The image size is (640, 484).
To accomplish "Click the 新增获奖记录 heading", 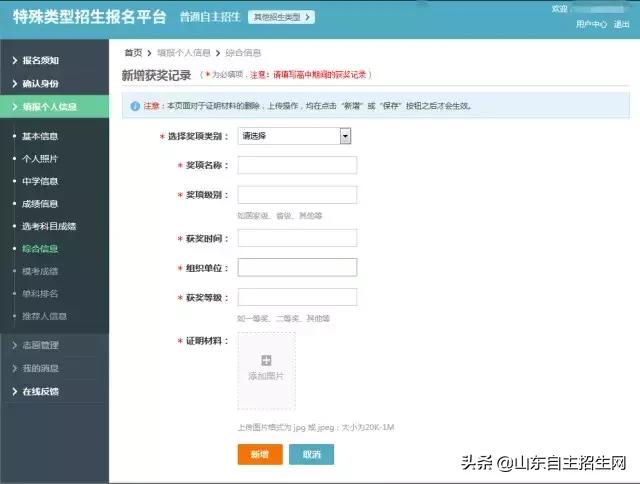I will 157,75.
